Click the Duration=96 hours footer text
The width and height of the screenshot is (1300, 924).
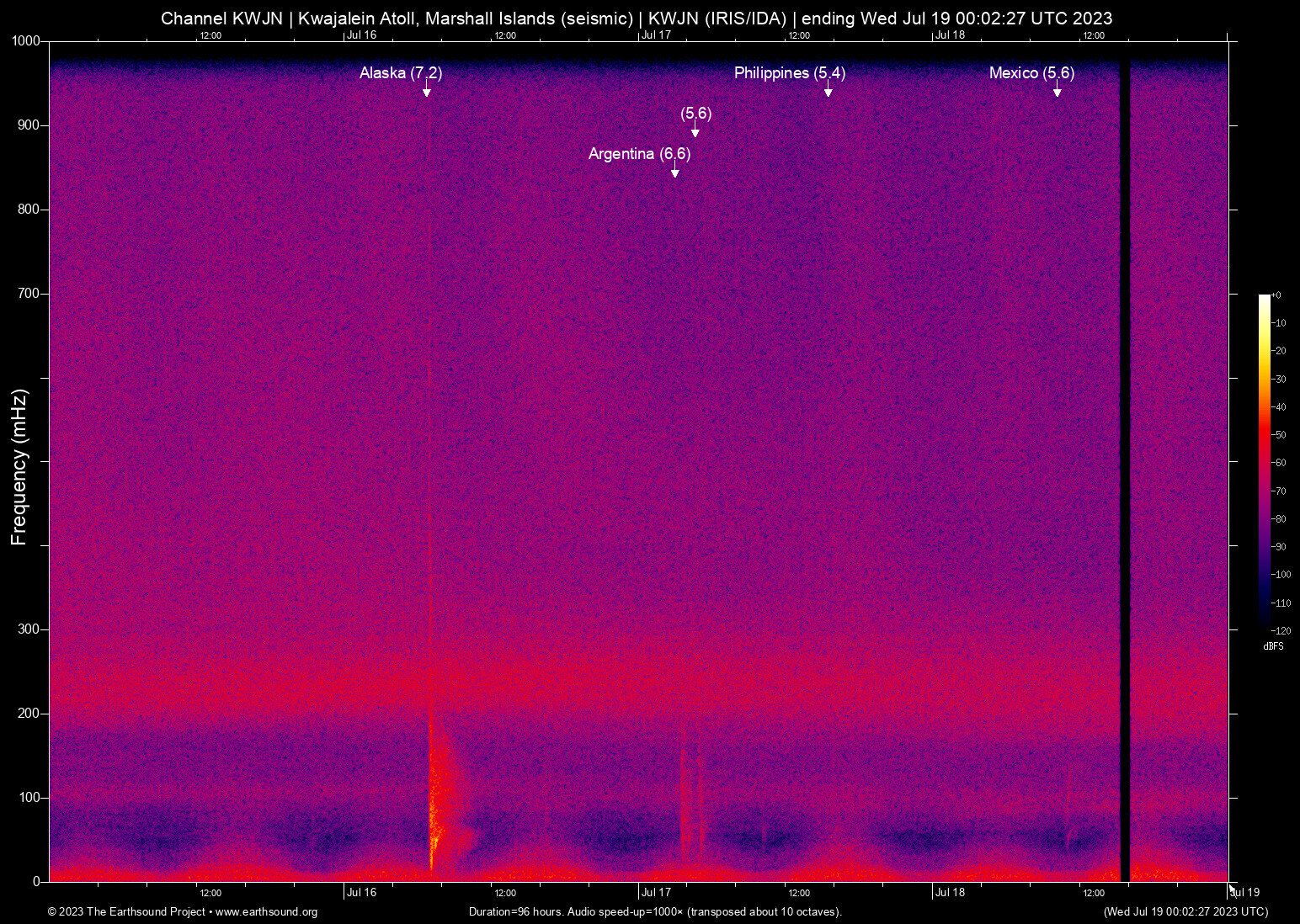point(655,912)
